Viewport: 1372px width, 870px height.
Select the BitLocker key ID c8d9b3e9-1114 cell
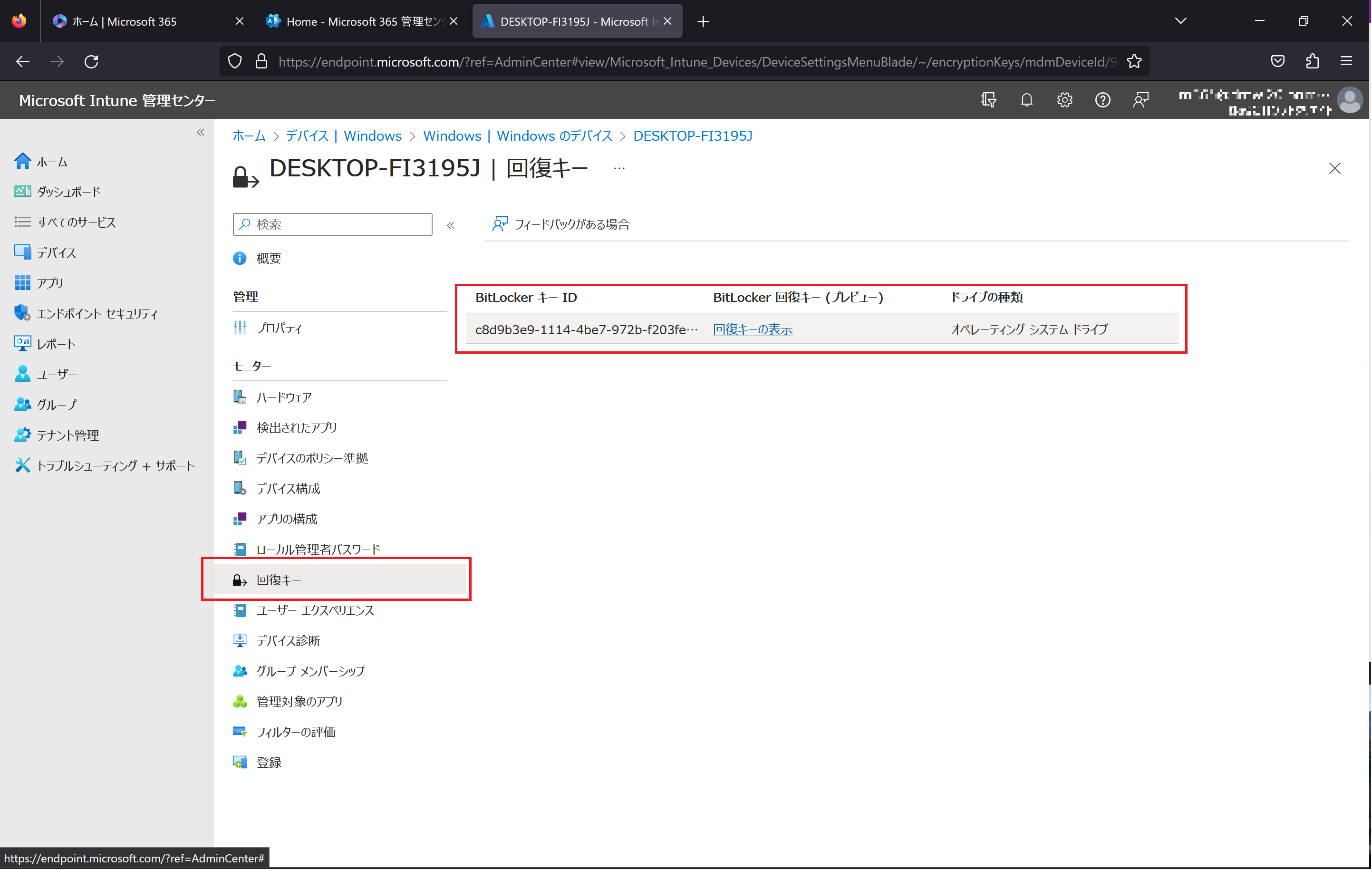586,329
